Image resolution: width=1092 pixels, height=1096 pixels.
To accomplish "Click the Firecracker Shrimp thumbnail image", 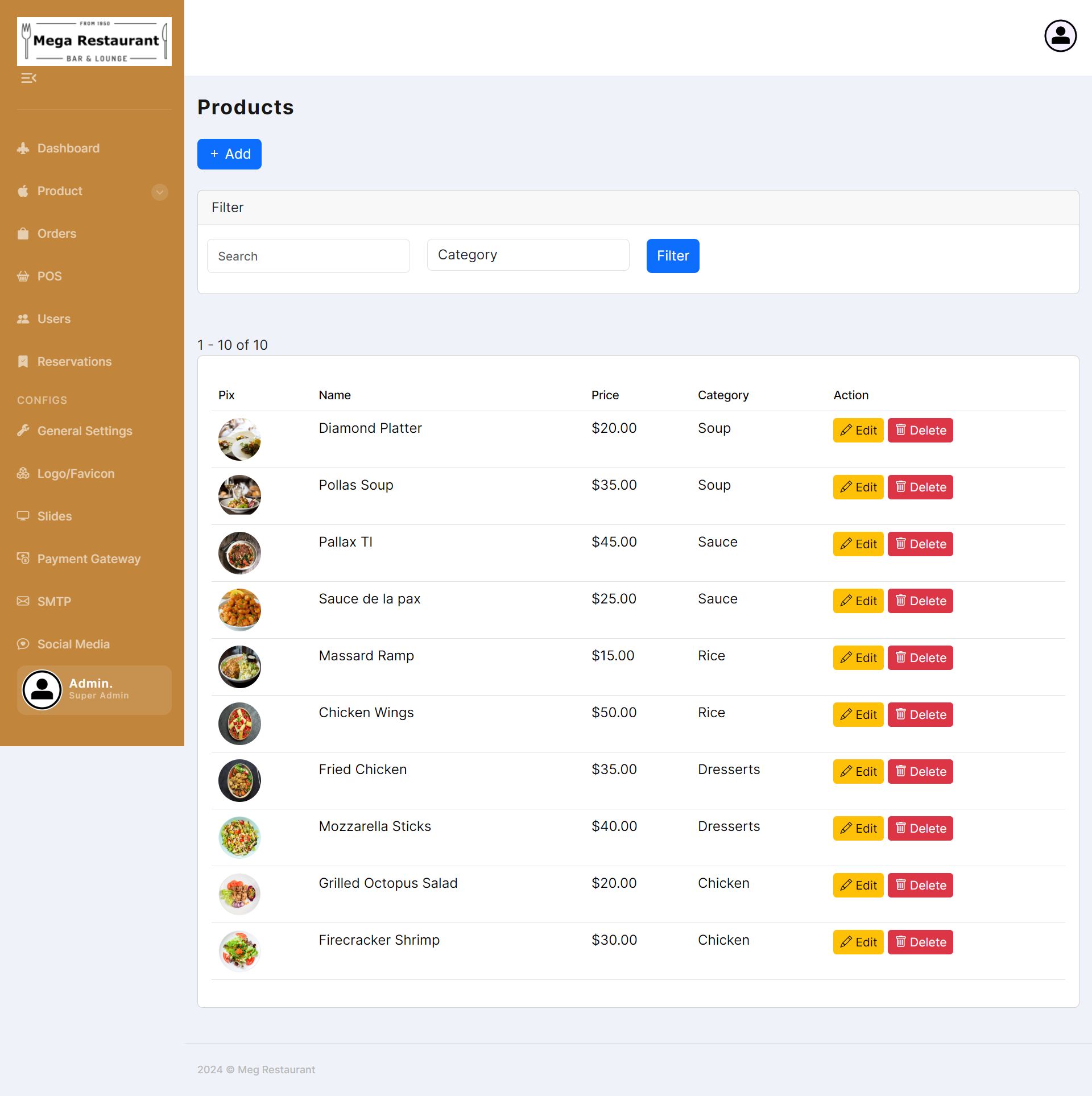I will [x=239, y=951].
